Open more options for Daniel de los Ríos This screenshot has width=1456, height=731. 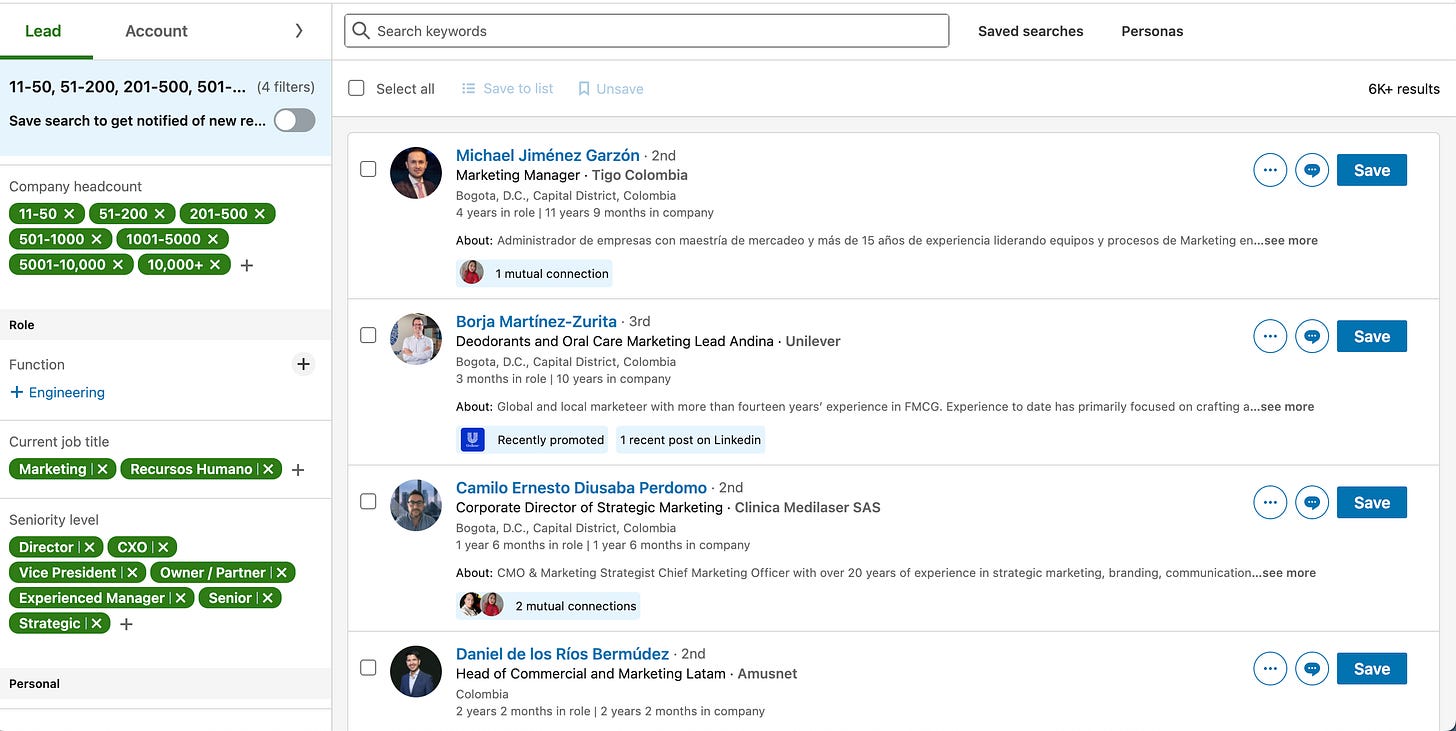click(x=1270, y=668)
